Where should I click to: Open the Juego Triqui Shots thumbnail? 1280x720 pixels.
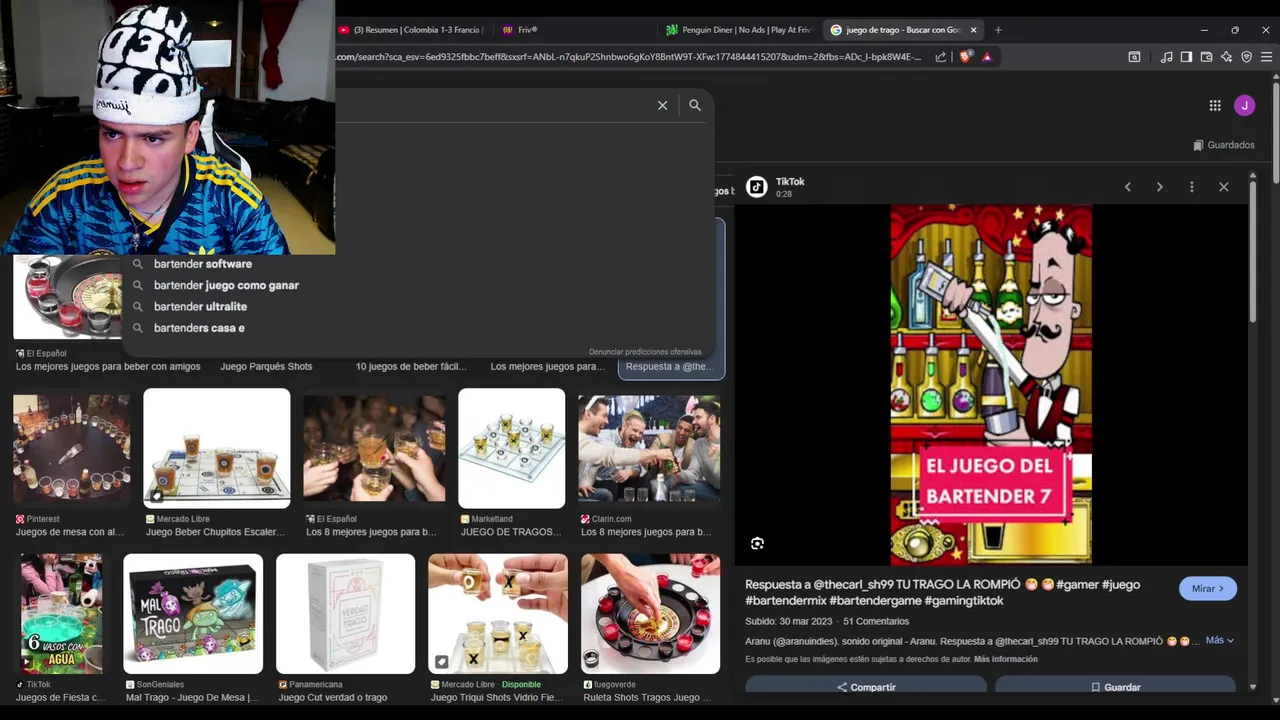[498, 614]
